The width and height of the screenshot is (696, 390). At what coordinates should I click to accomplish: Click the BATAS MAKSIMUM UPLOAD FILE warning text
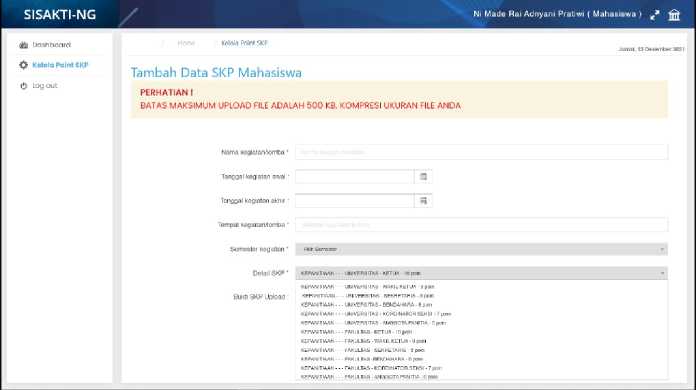coord(301,106)
